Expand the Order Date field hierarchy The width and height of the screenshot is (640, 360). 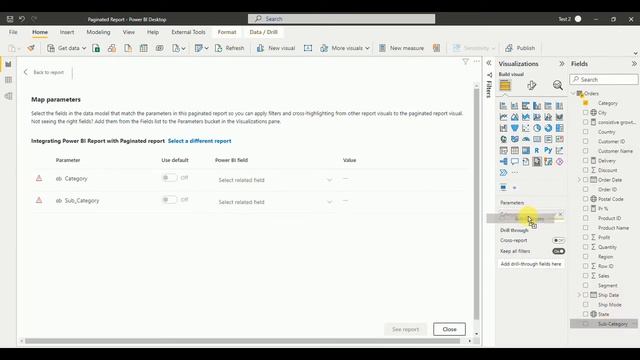(x=579, y=180)
